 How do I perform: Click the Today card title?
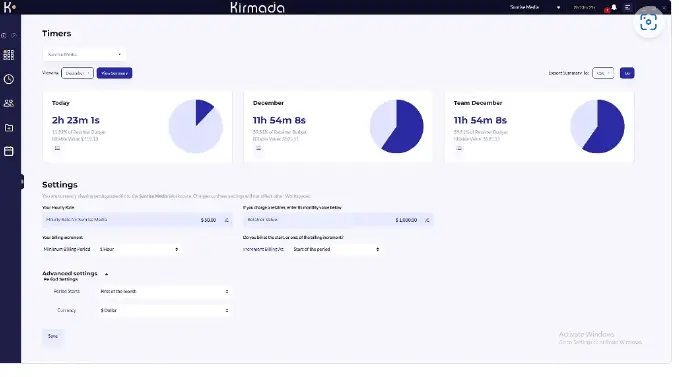(61, 103)
